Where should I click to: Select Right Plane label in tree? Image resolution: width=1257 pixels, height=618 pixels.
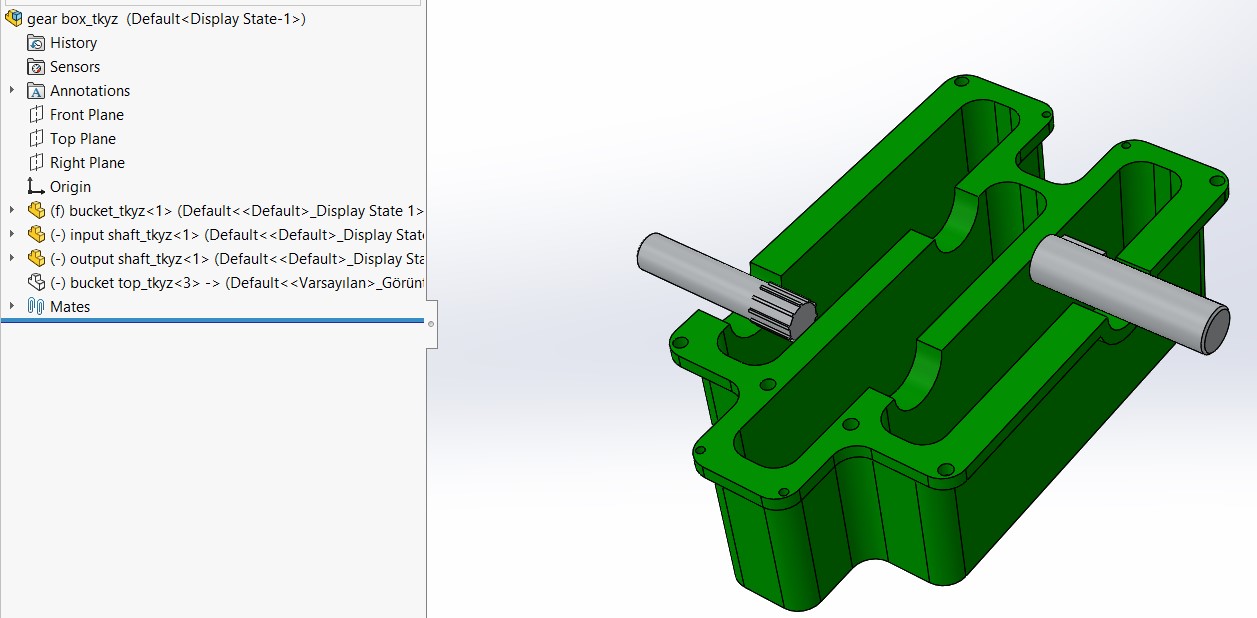coord(88,163)
